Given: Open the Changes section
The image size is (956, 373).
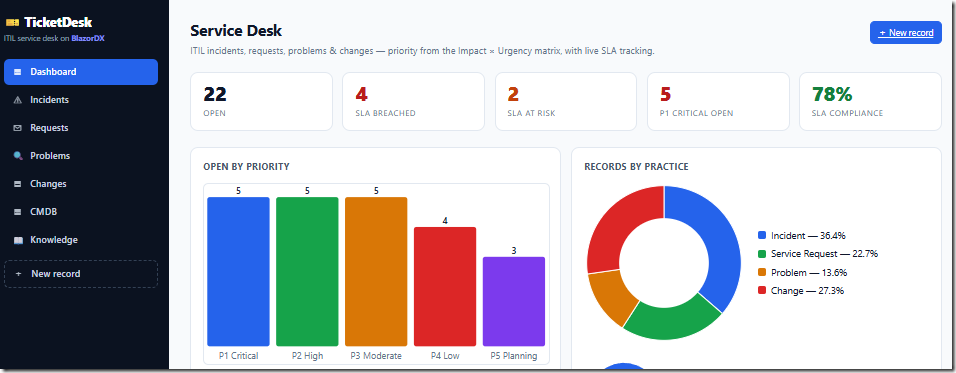Looking at the screenshot, I should pyautogui.click(x=80, y=184).
